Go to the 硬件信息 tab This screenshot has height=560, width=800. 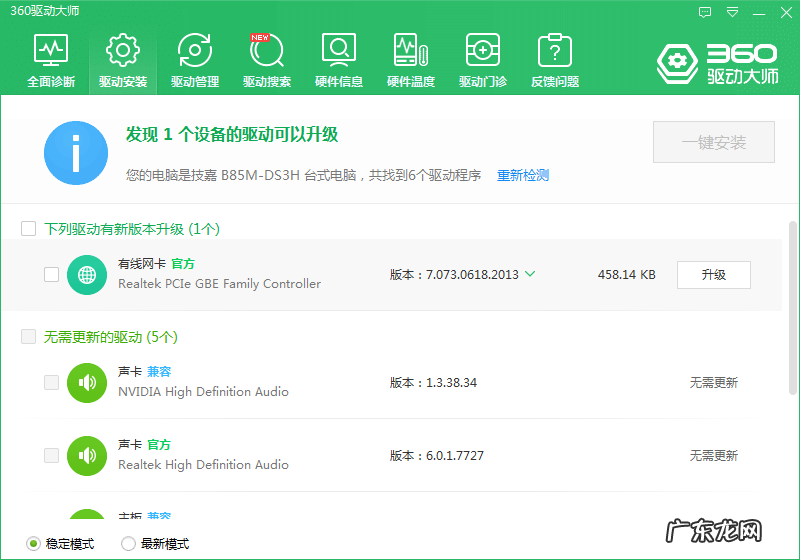click(339, 60)
